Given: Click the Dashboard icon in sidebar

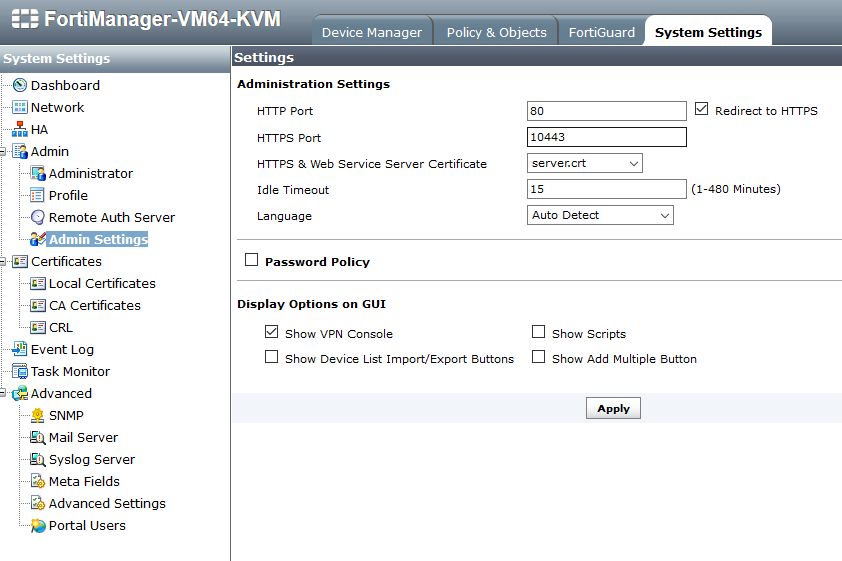Looking at the screenshot, I should (x=20, y=86).
